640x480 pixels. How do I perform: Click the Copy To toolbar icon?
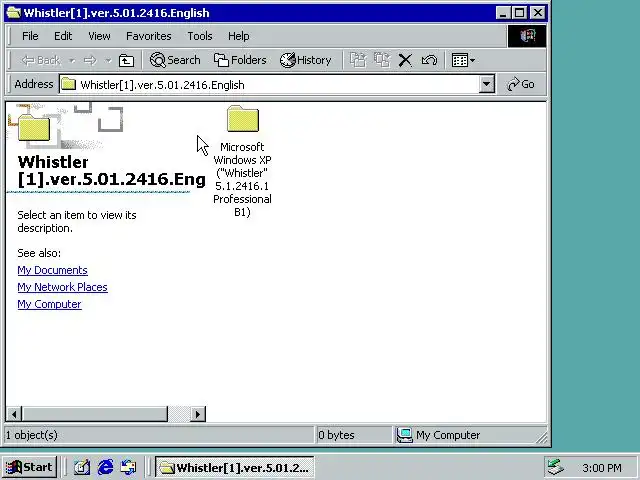click(382, 60)
